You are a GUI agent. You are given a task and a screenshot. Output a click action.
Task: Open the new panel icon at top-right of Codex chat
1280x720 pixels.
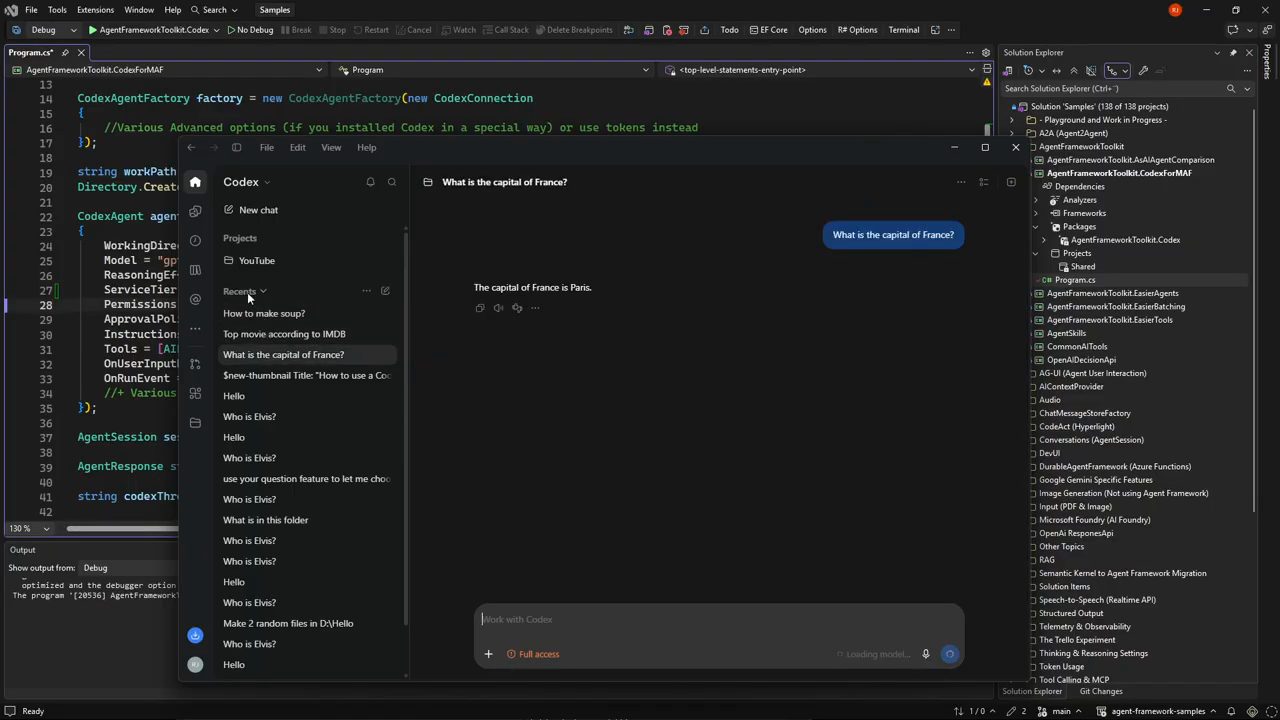1011,182
